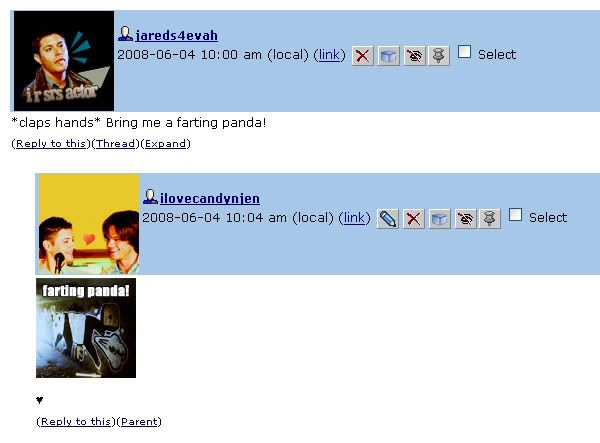
Task: Delete jareds4evah's comment with red X icon
Action: 362,56
